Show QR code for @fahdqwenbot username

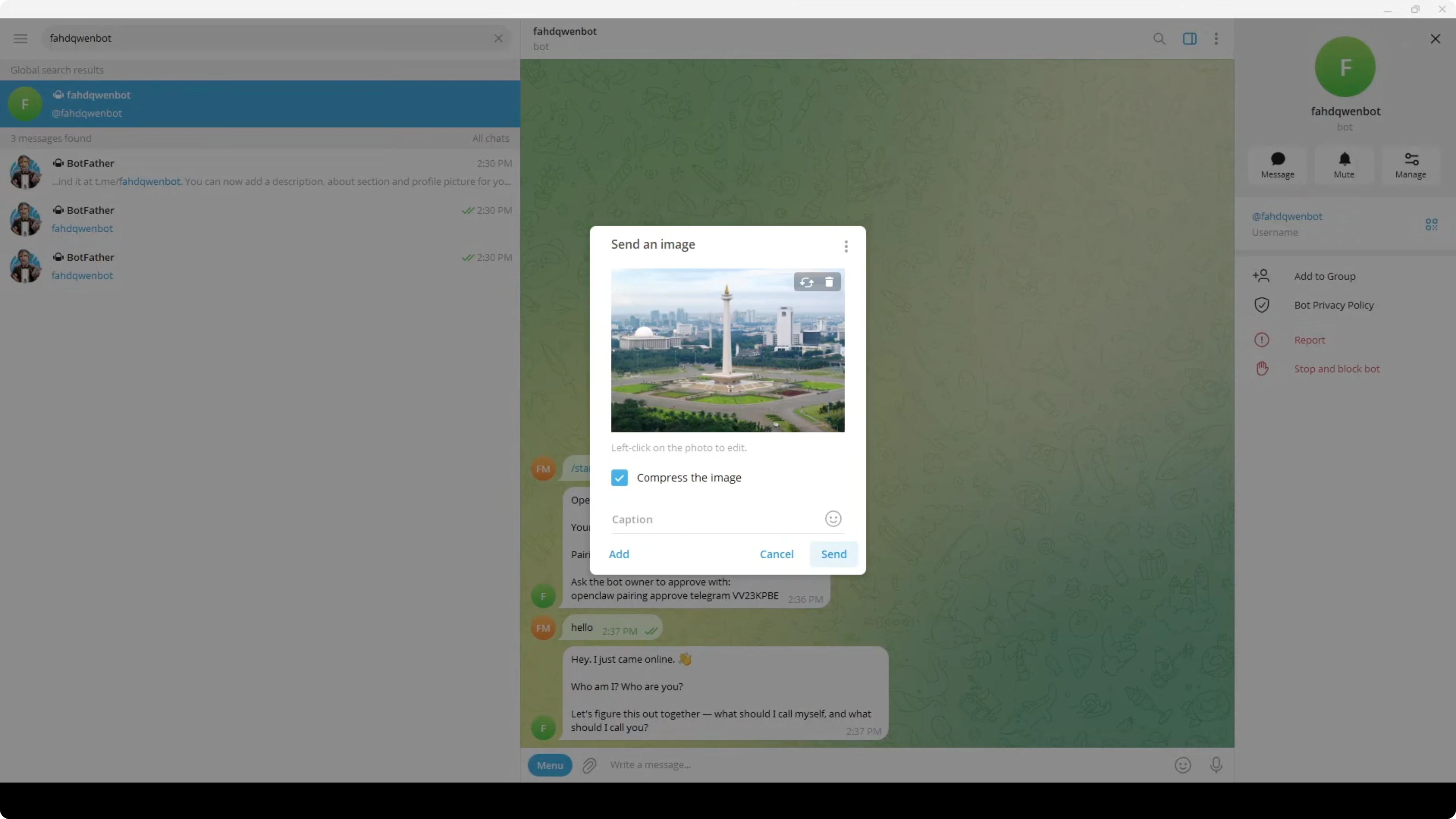[x=1431, y=224]
